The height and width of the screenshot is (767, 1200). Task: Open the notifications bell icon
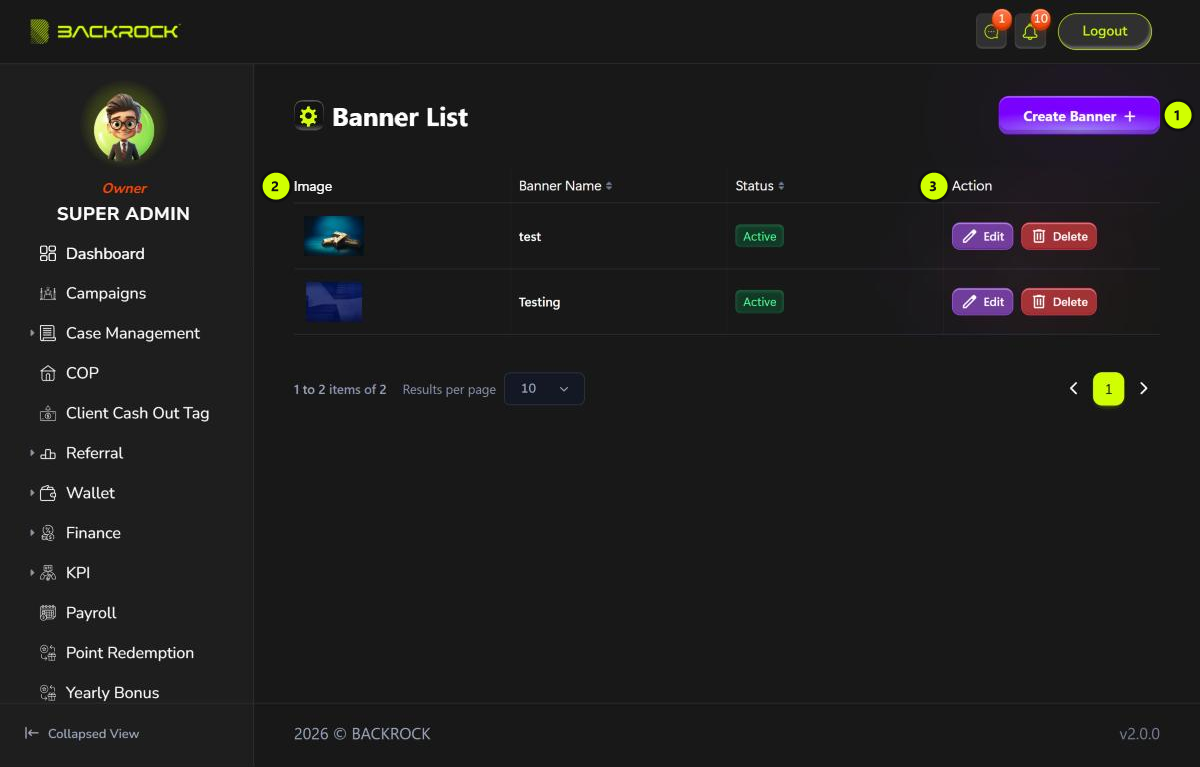(1030, 32)
